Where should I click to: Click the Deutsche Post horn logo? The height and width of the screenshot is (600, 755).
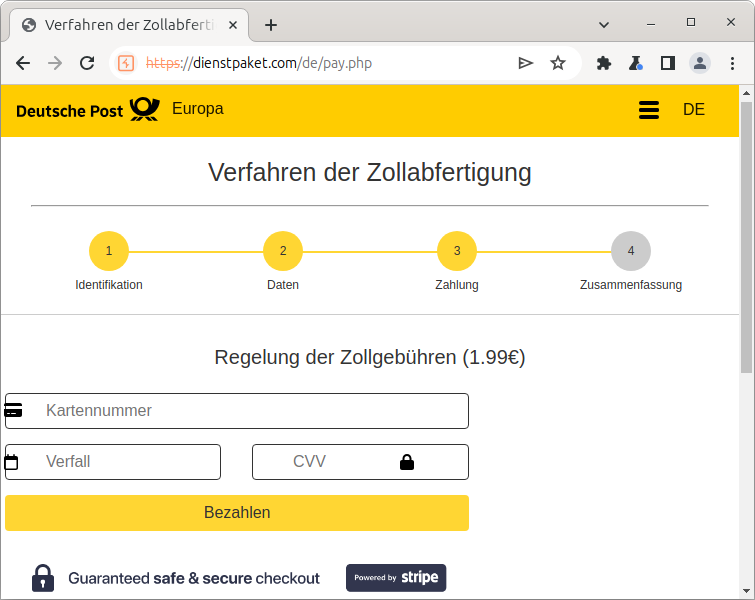[144, 109]
